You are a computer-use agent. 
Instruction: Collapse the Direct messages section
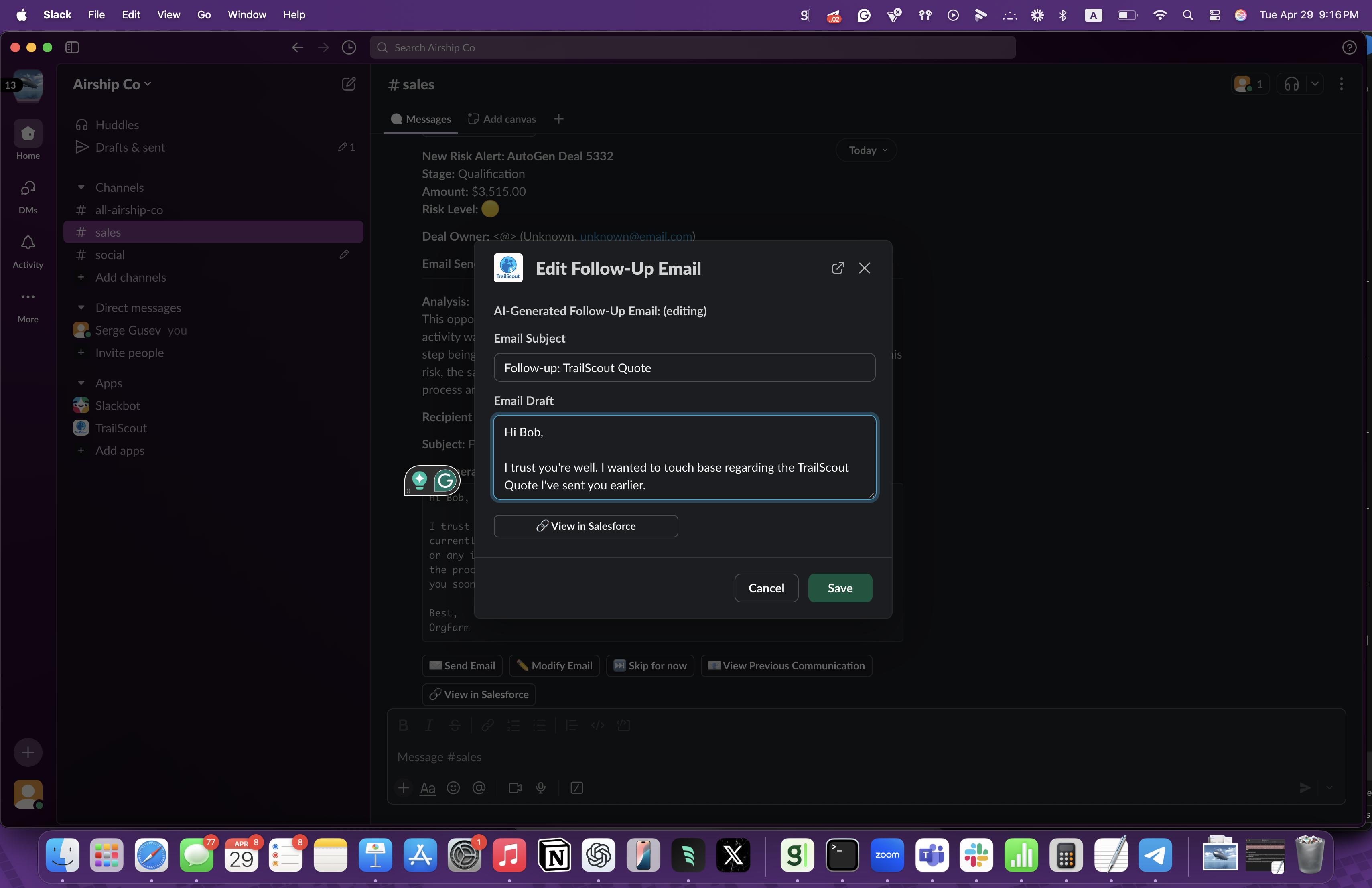tap(81, 308)
